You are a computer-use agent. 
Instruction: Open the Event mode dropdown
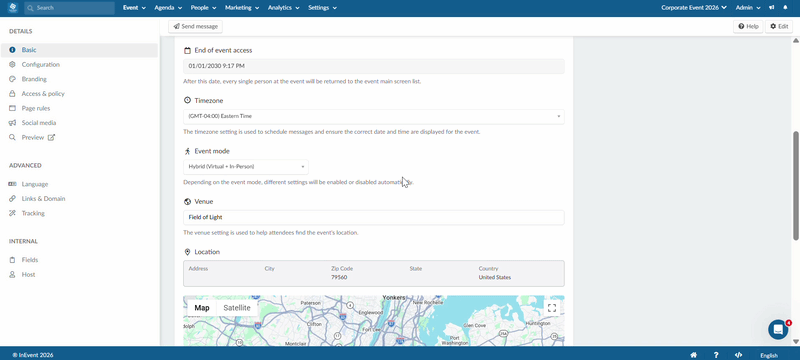point(246,167)
